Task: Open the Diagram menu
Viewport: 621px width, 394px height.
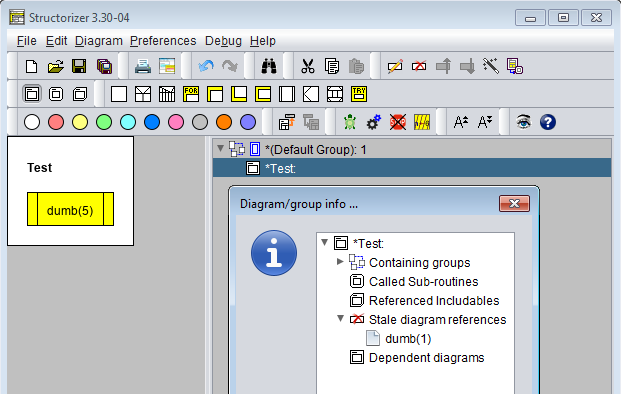Action: click(99, 41)
